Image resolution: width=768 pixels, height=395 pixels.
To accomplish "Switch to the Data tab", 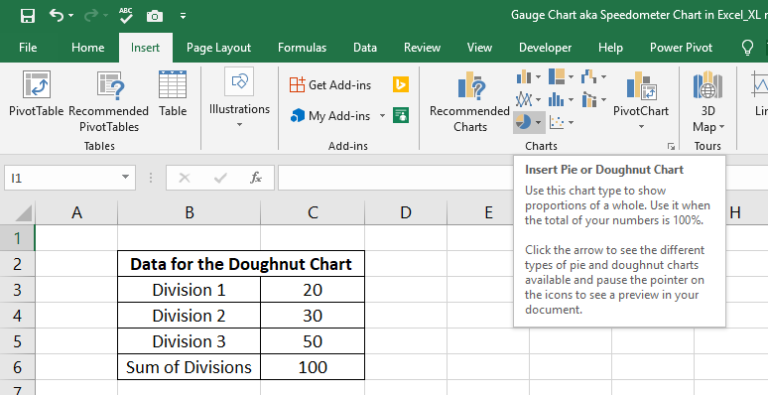I will click(365, 48).
